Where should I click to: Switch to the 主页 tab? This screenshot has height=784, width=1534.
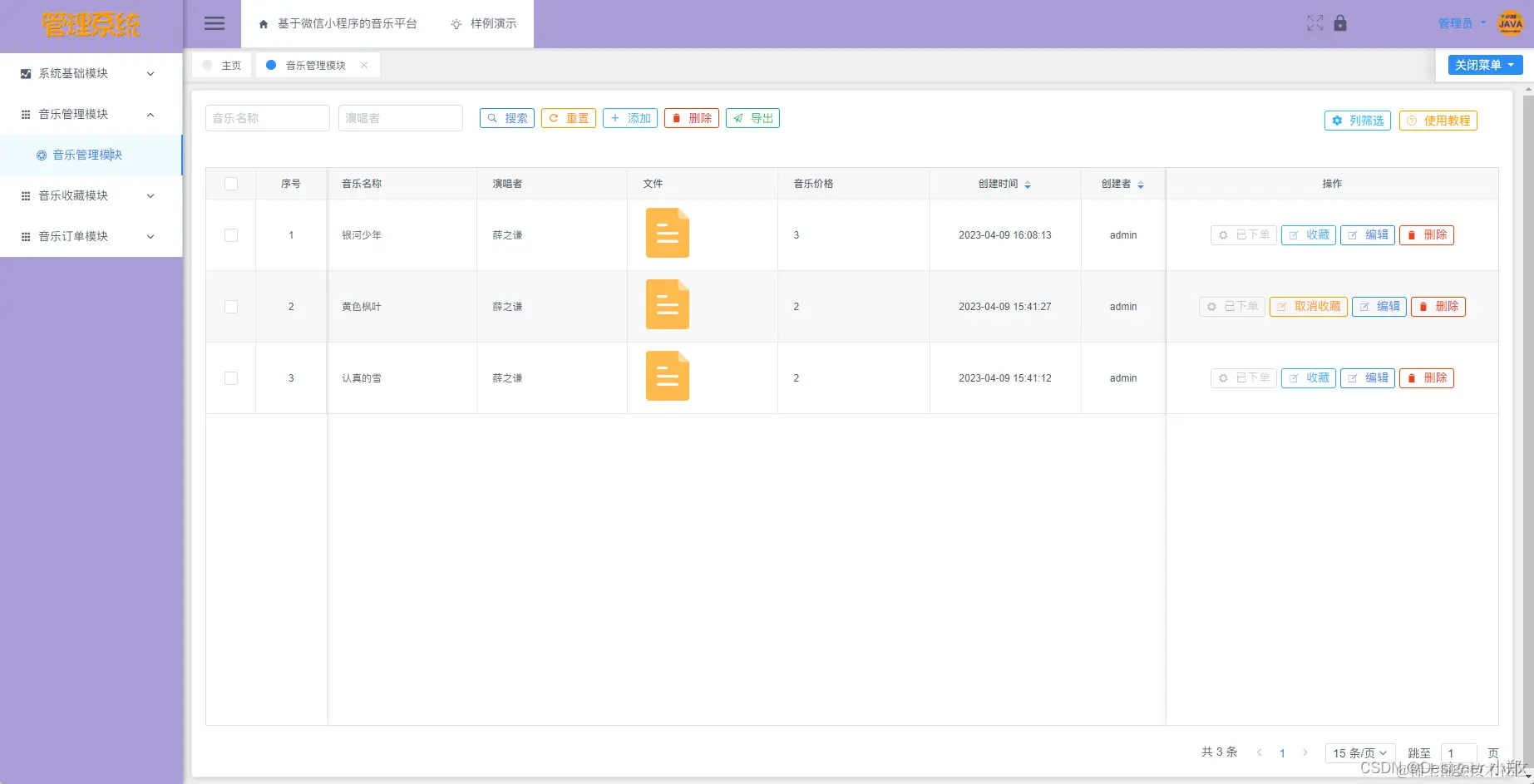point(223,65)
